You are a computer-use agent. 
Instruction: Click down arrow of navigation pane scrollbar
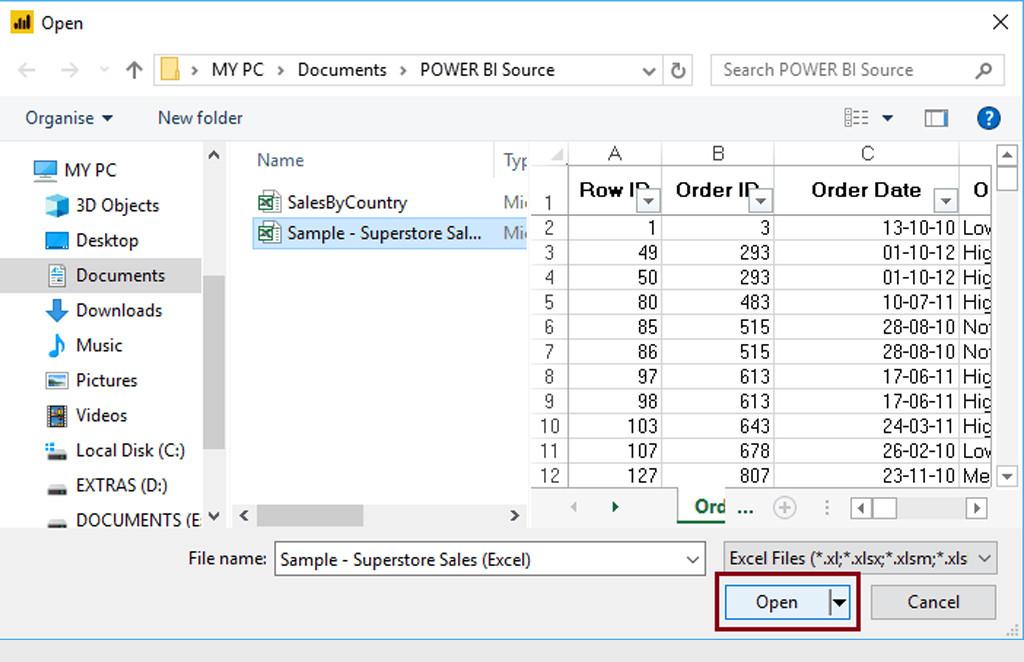(214, 516)
